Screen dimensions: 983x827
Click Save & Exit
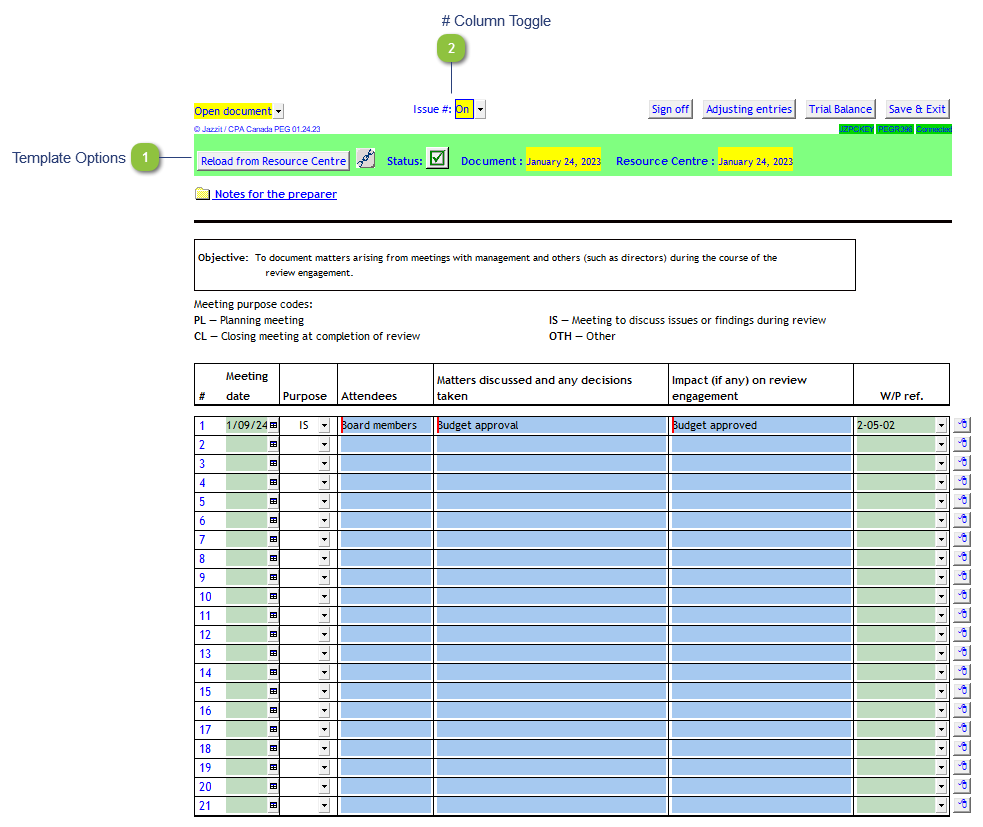point(917,109)
